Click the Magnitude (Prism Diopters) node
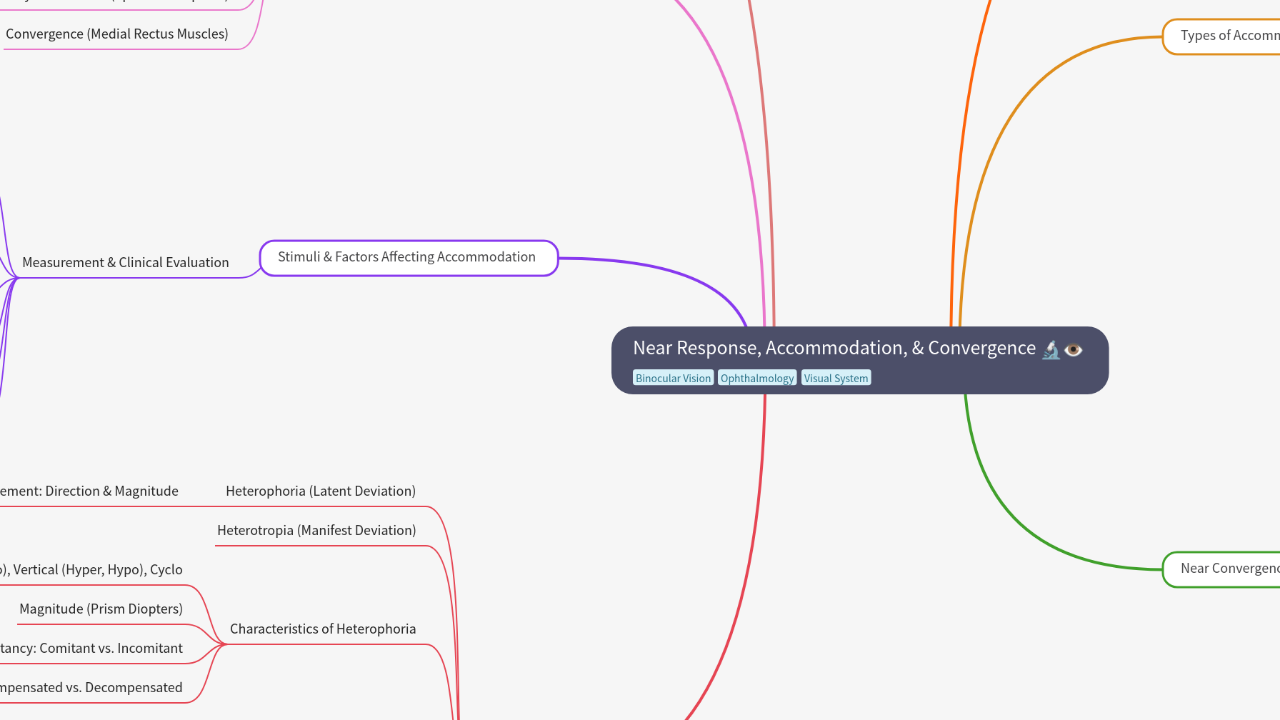This screenshot has width=1280, height=720. 101,609
